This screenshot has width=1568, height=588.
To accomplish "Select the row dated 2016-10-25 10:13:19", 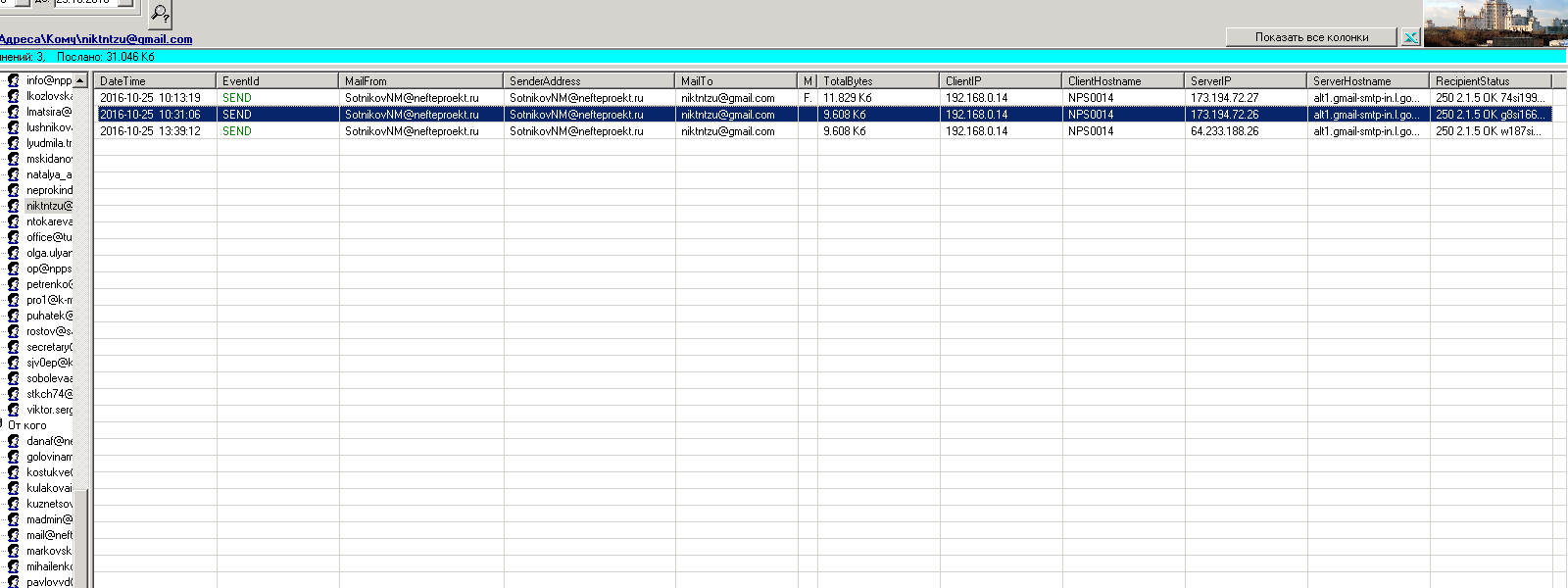I will point(823,98).
